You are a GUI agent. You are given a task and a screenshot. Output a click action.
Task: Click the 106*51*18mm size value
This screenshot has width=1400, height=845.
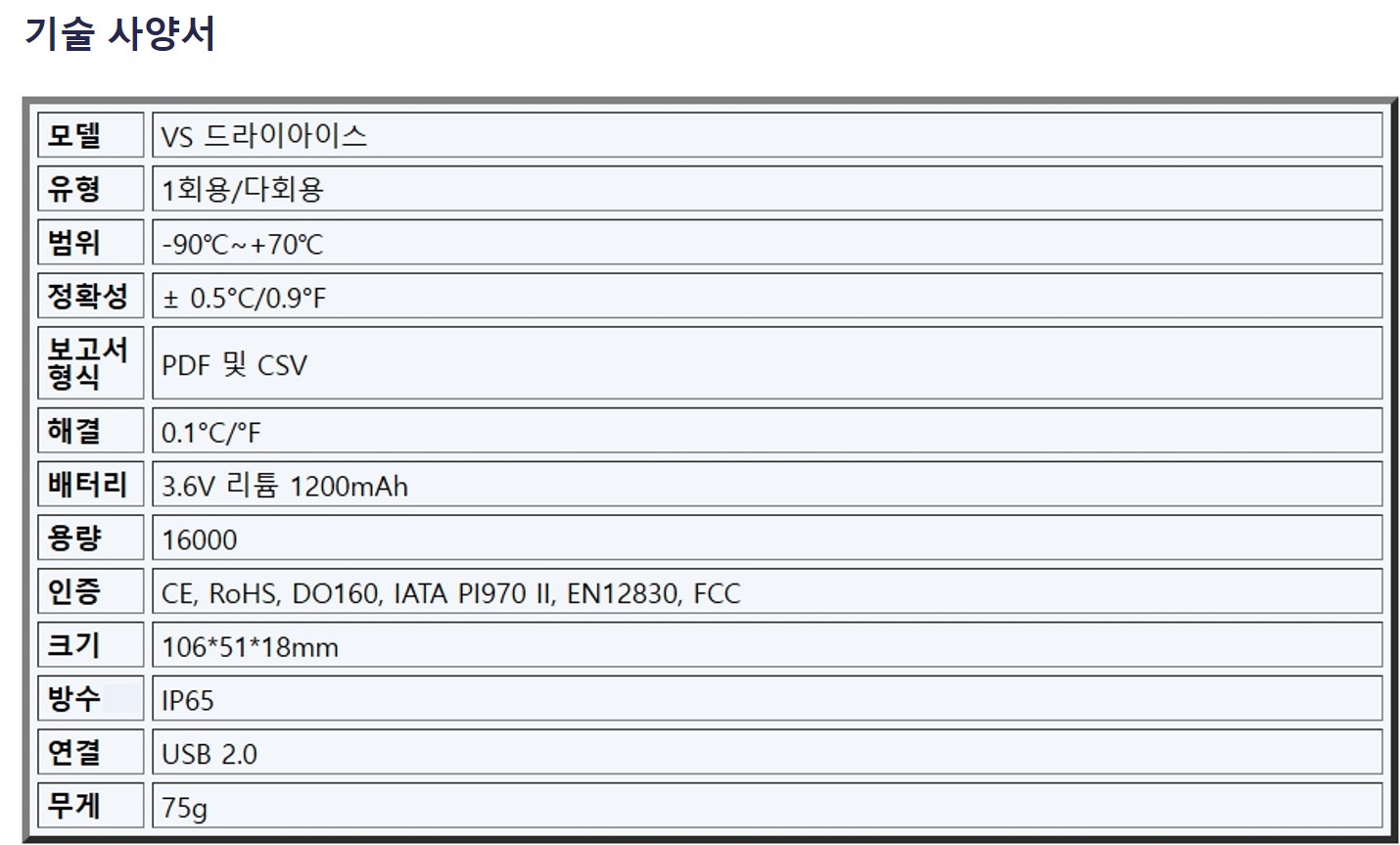250,646
